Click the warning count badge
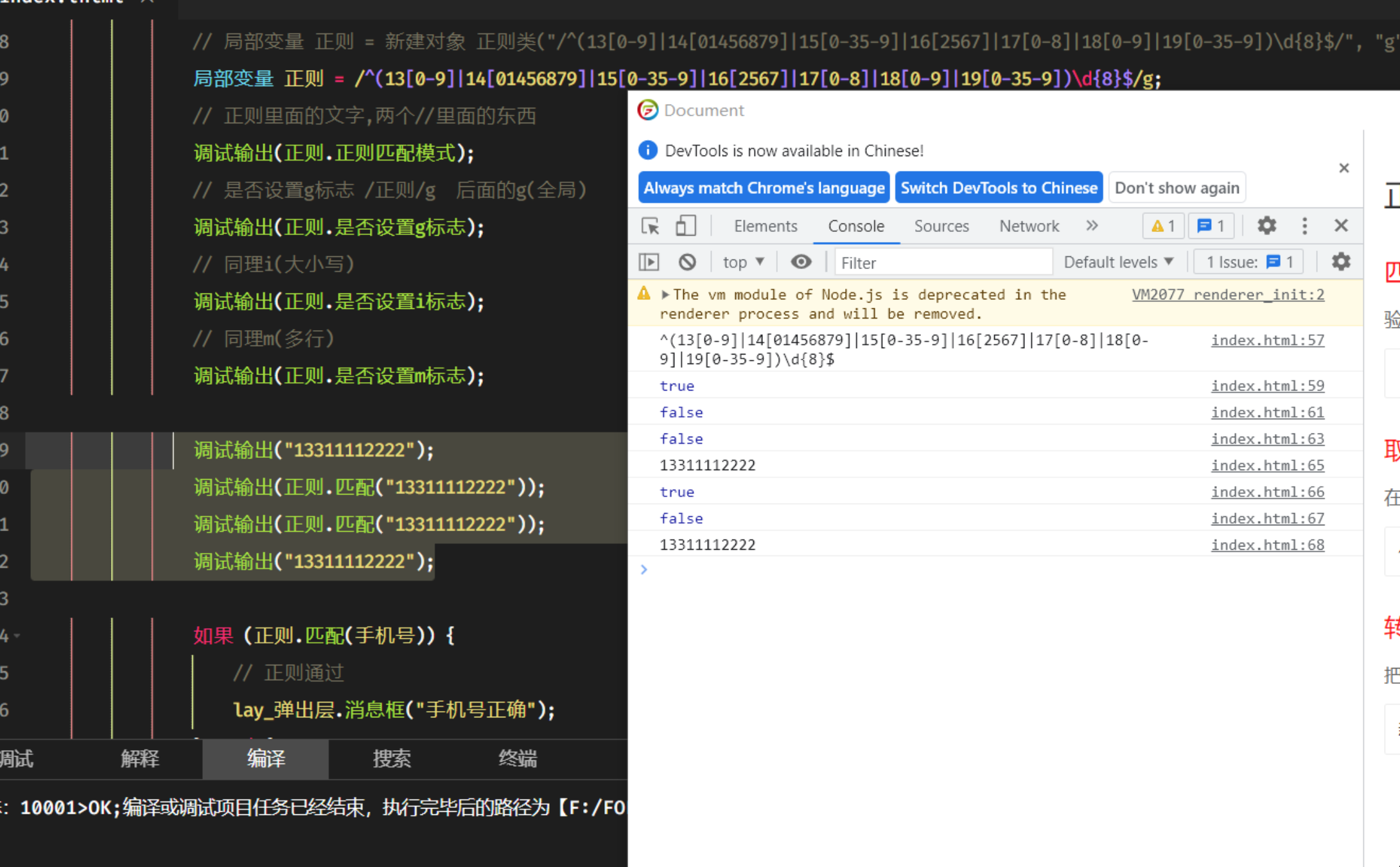Image resolution: width=1400 pixels, height=867 pixels. coord(1163,226)
